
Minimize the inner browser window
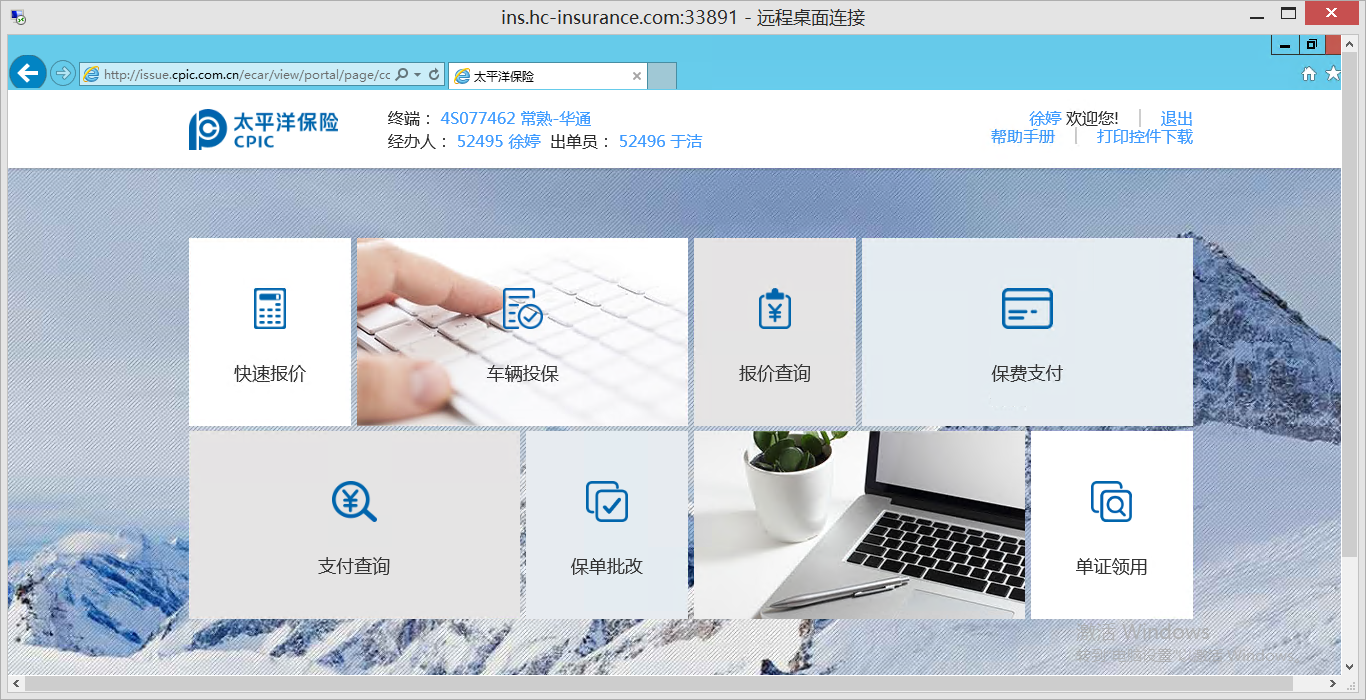[x=1285, y=45]
